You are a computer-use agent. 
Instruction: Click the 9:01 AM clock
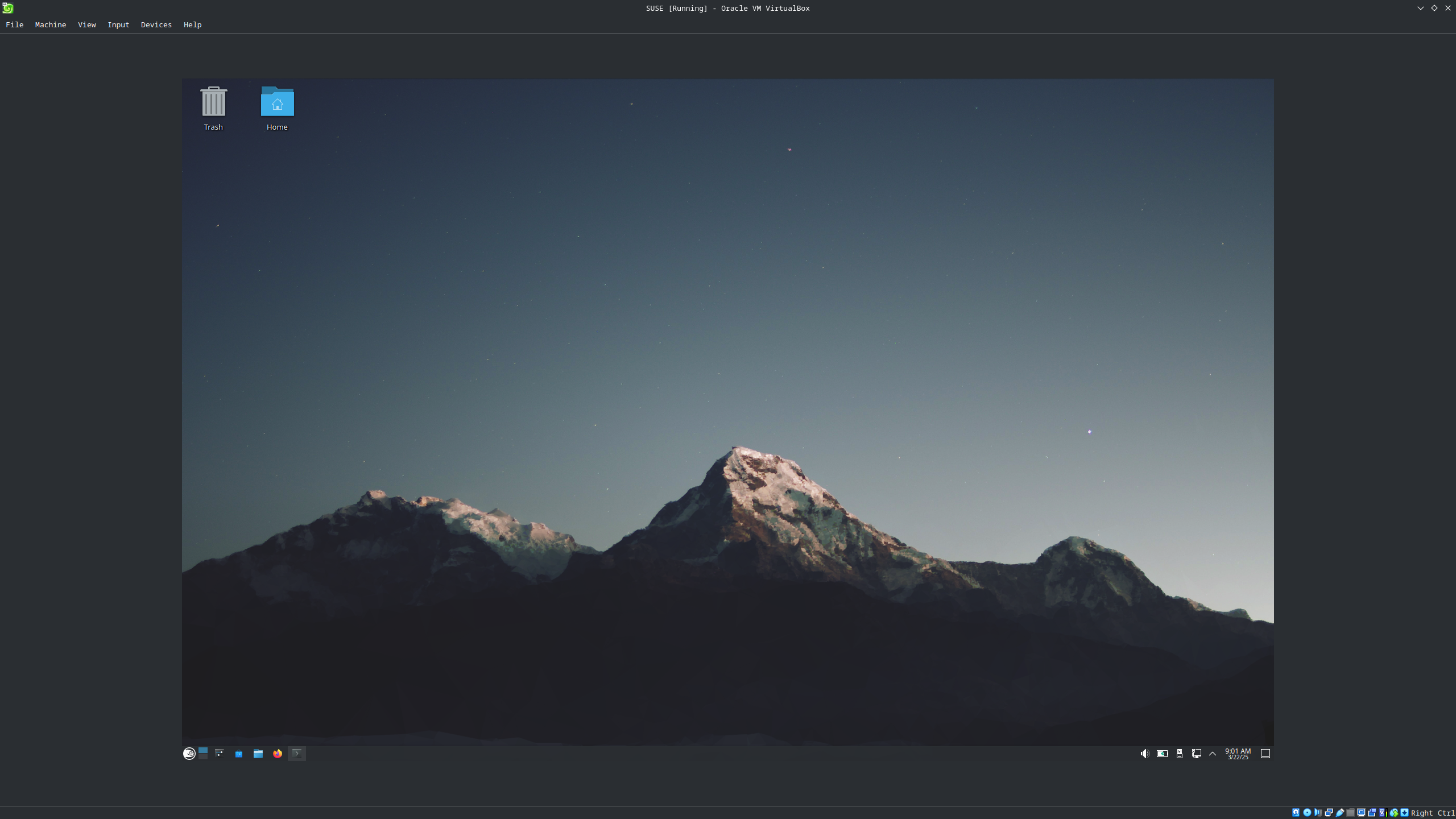click(x=1238, y=754)
